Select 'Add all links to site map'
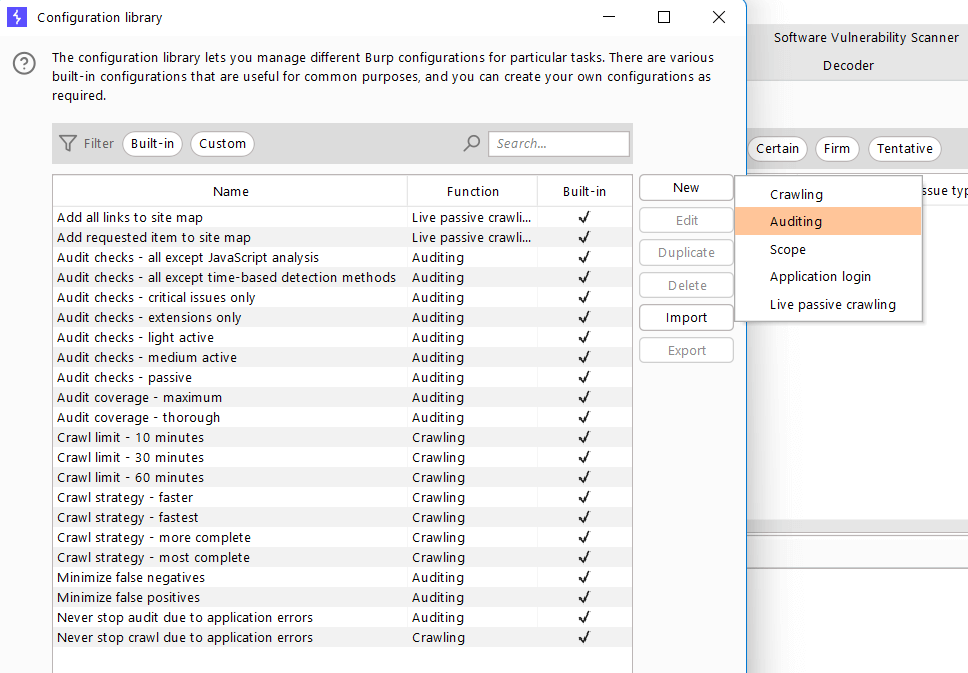The width and height of the screenshot is (968, 673). click(343, 217)
